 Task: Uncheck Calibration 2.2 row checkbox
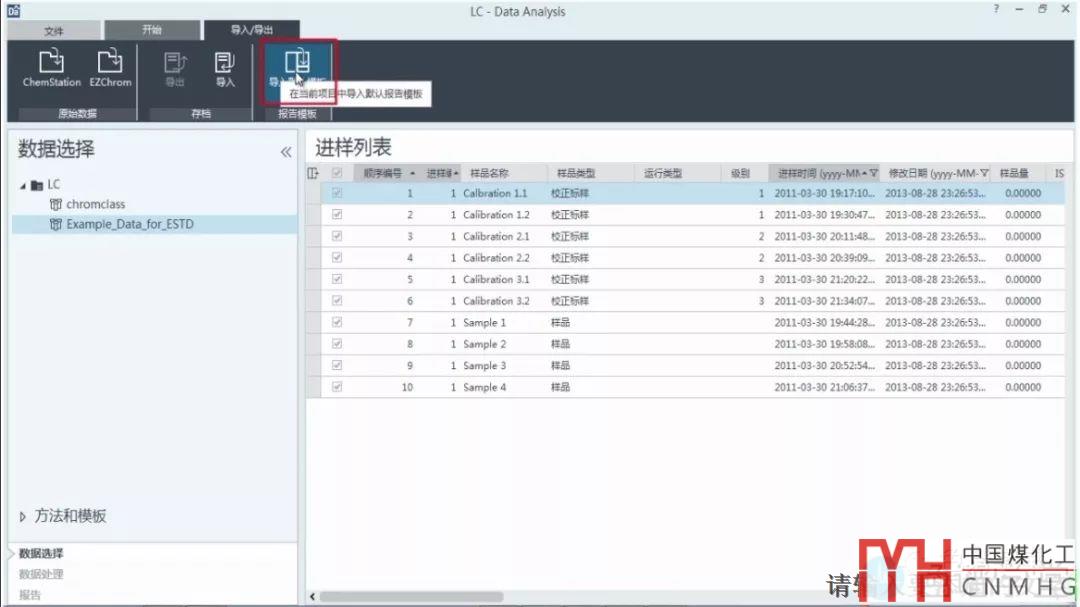(337, 258)
